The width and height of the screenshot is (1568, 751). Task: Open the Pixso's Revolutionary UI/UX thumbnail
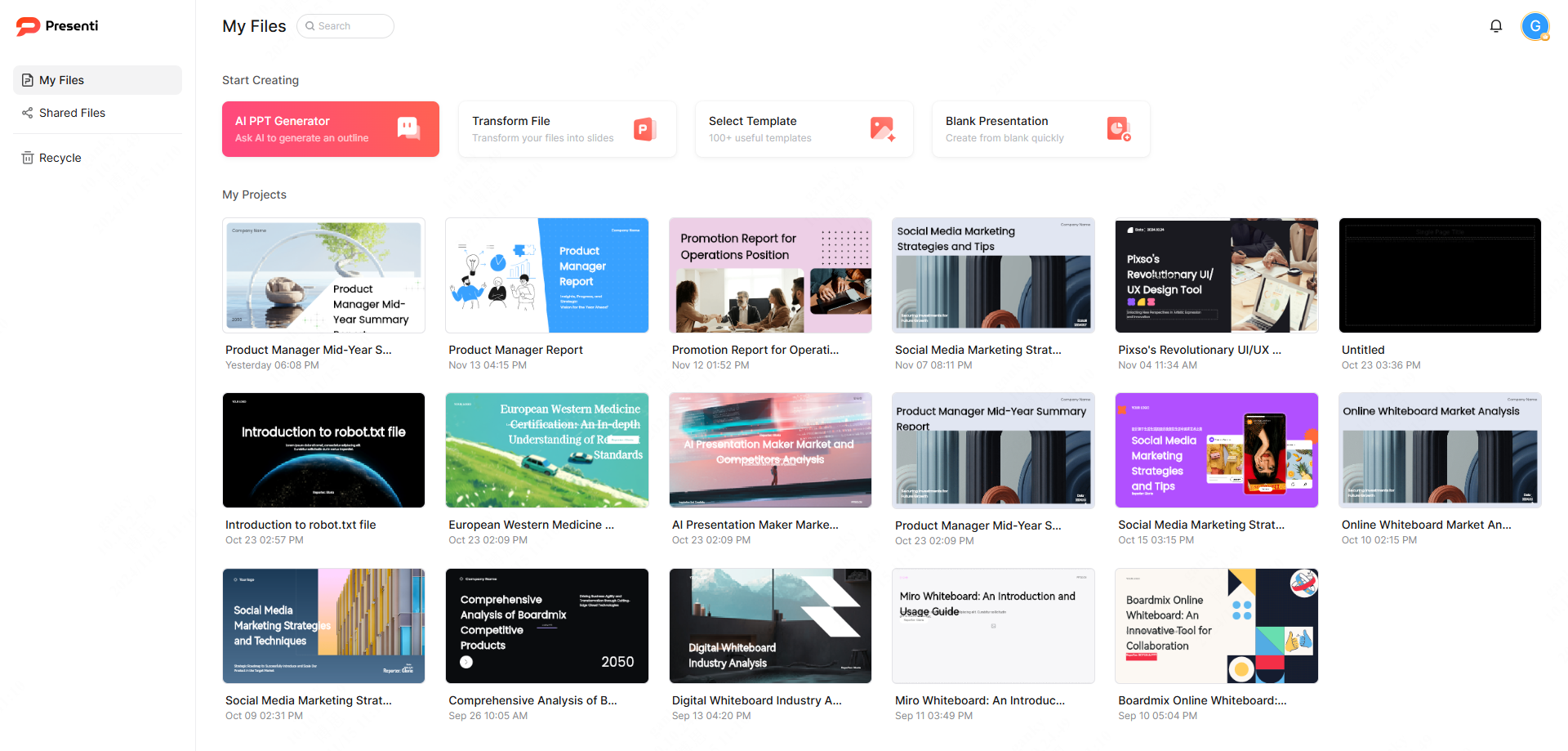[x=1217, y=275]
